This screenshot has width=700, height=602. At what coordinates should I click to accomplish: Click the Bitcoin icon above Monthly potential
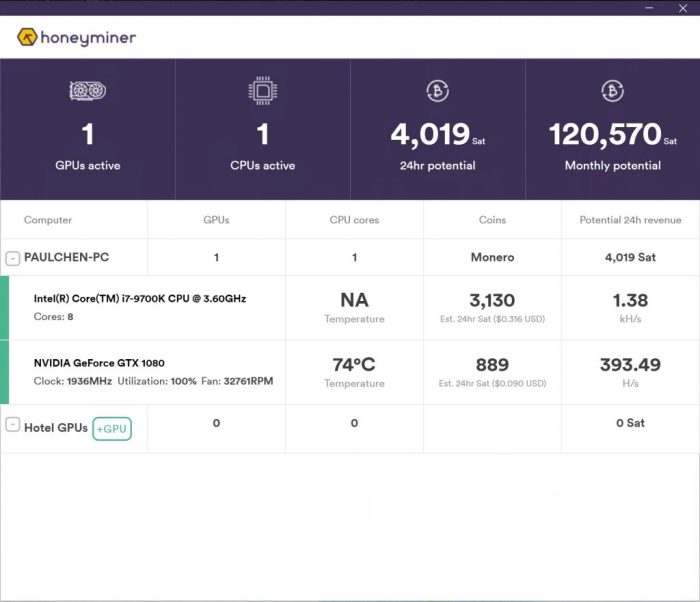pos(612,91)
